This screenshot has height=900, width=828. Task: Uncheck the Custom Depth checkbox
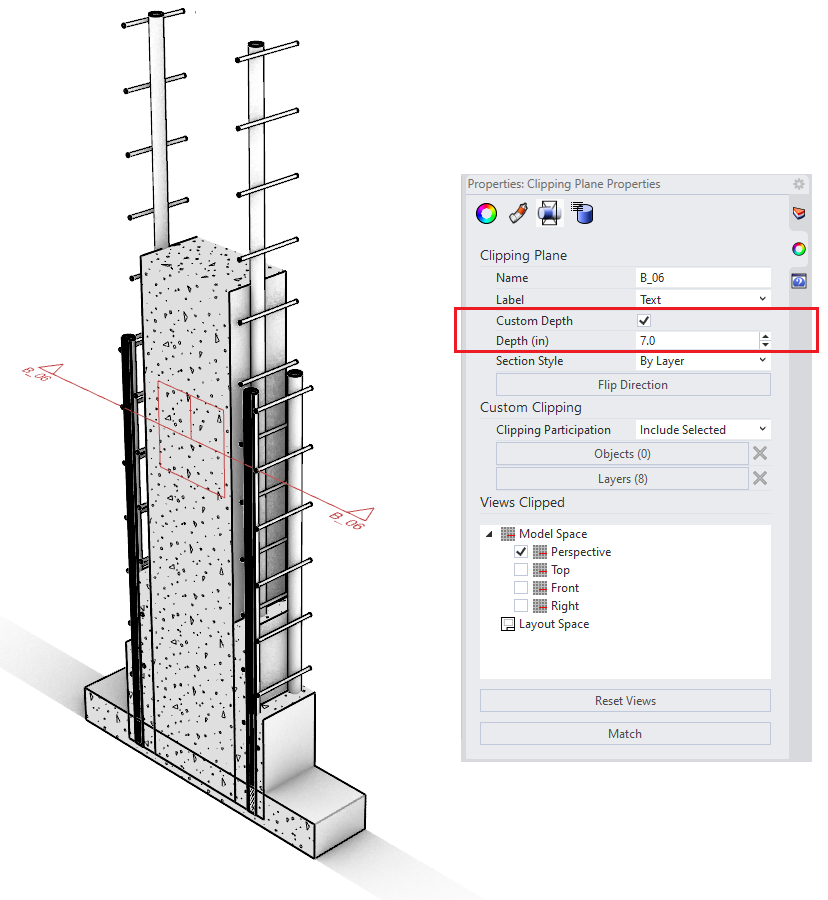pyautogui.click(x=644, y=321)
